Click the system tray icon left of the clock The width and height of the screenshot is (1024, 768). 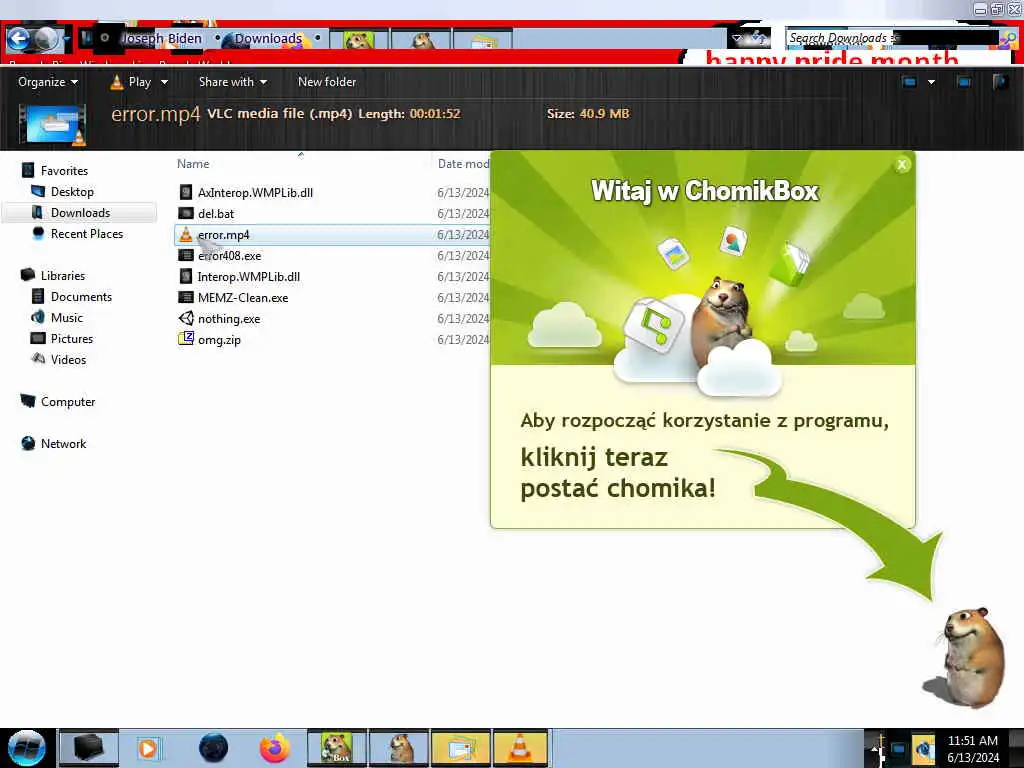(923, 748)
